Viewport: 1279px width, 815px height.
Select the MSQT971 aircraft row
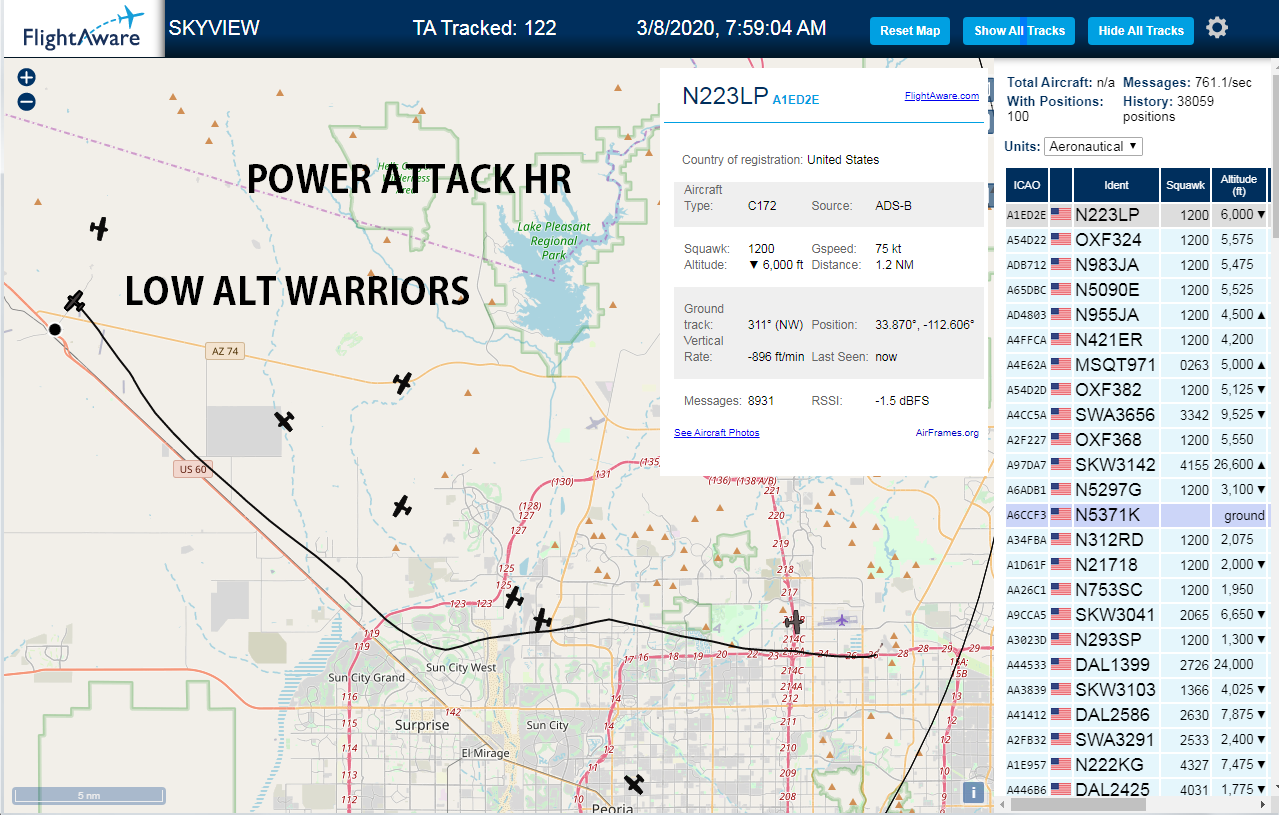pos(1137,365)
